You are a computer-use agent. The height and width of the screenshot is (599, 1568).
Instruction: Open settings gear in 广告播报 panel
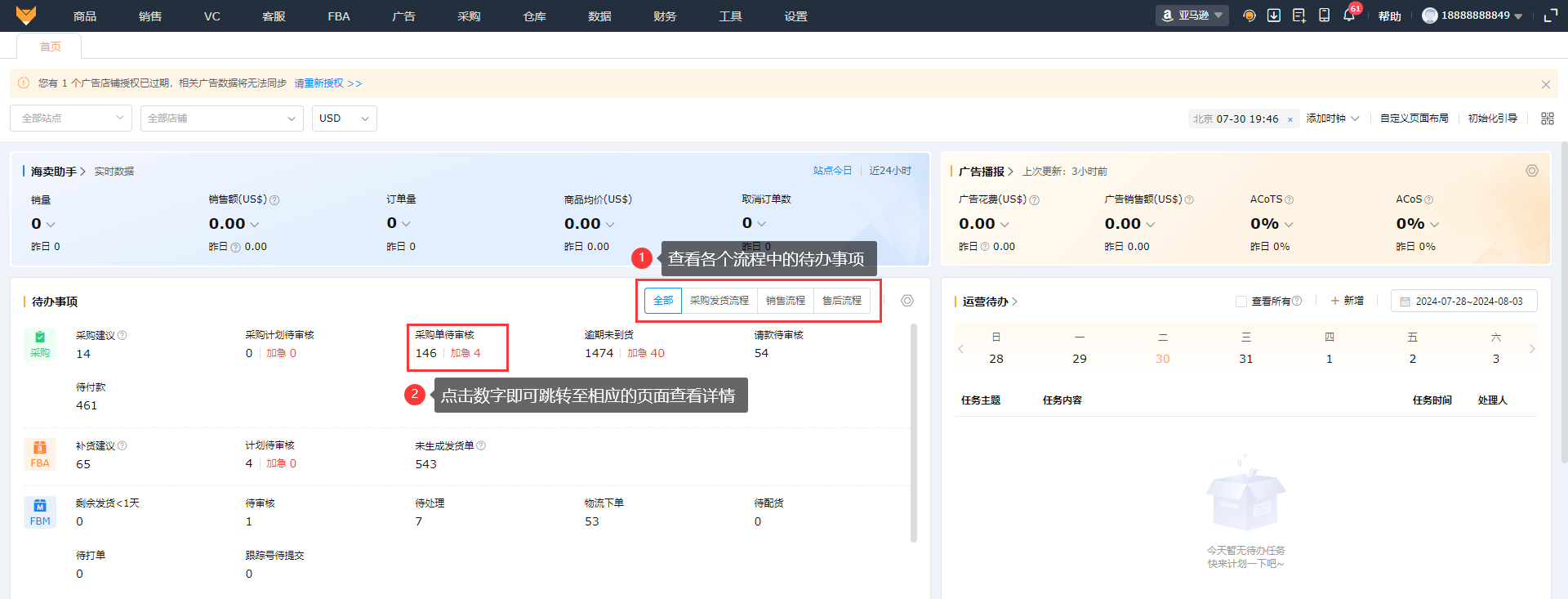point(1531,171)
